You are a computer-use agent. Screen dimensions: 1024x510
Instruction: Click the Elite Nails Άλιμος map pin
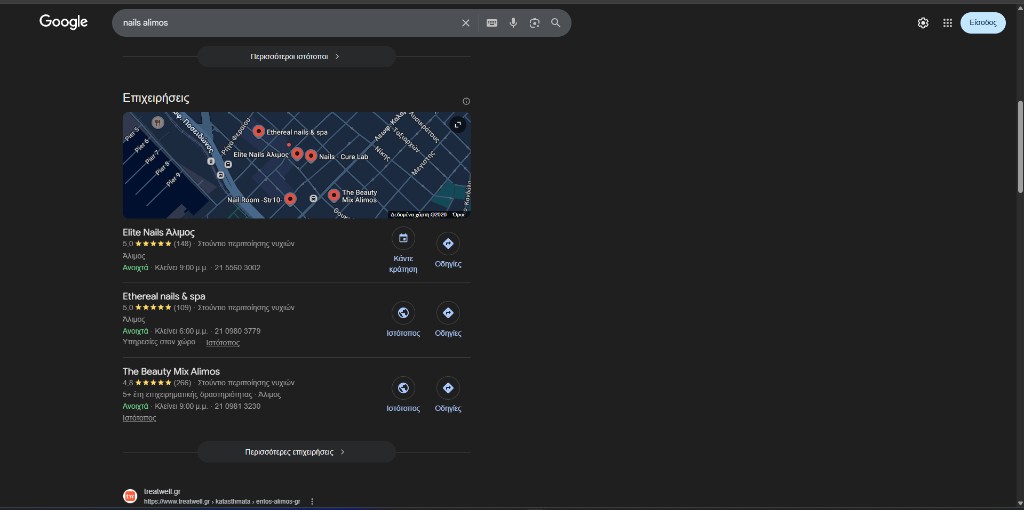[297, 153]
